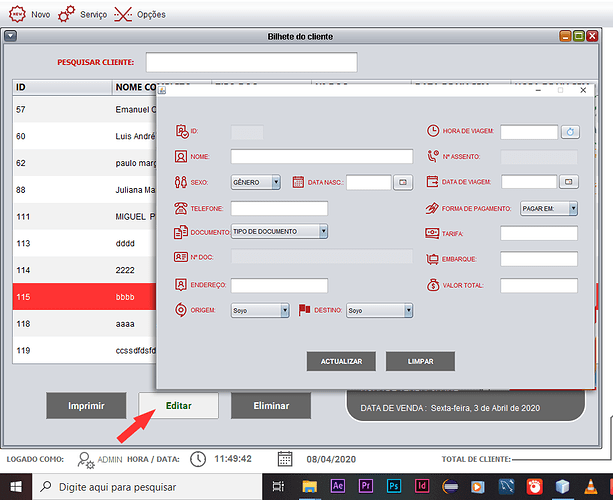Select the row named aaaa

point(84,324)
